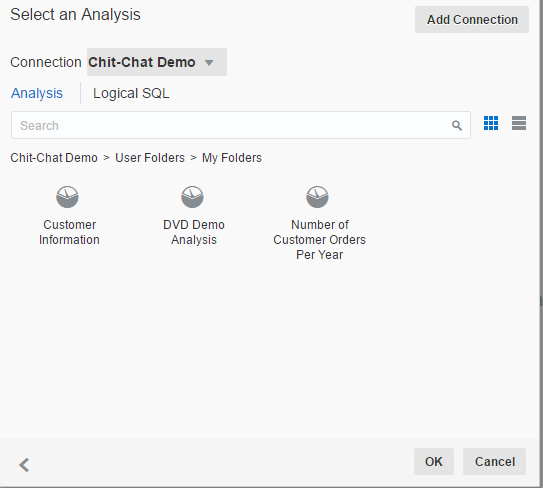Select Number of Customer Orders Per Year icon
Image resolution: width=543 pixels, height=488 pixels.
[317, 197]
